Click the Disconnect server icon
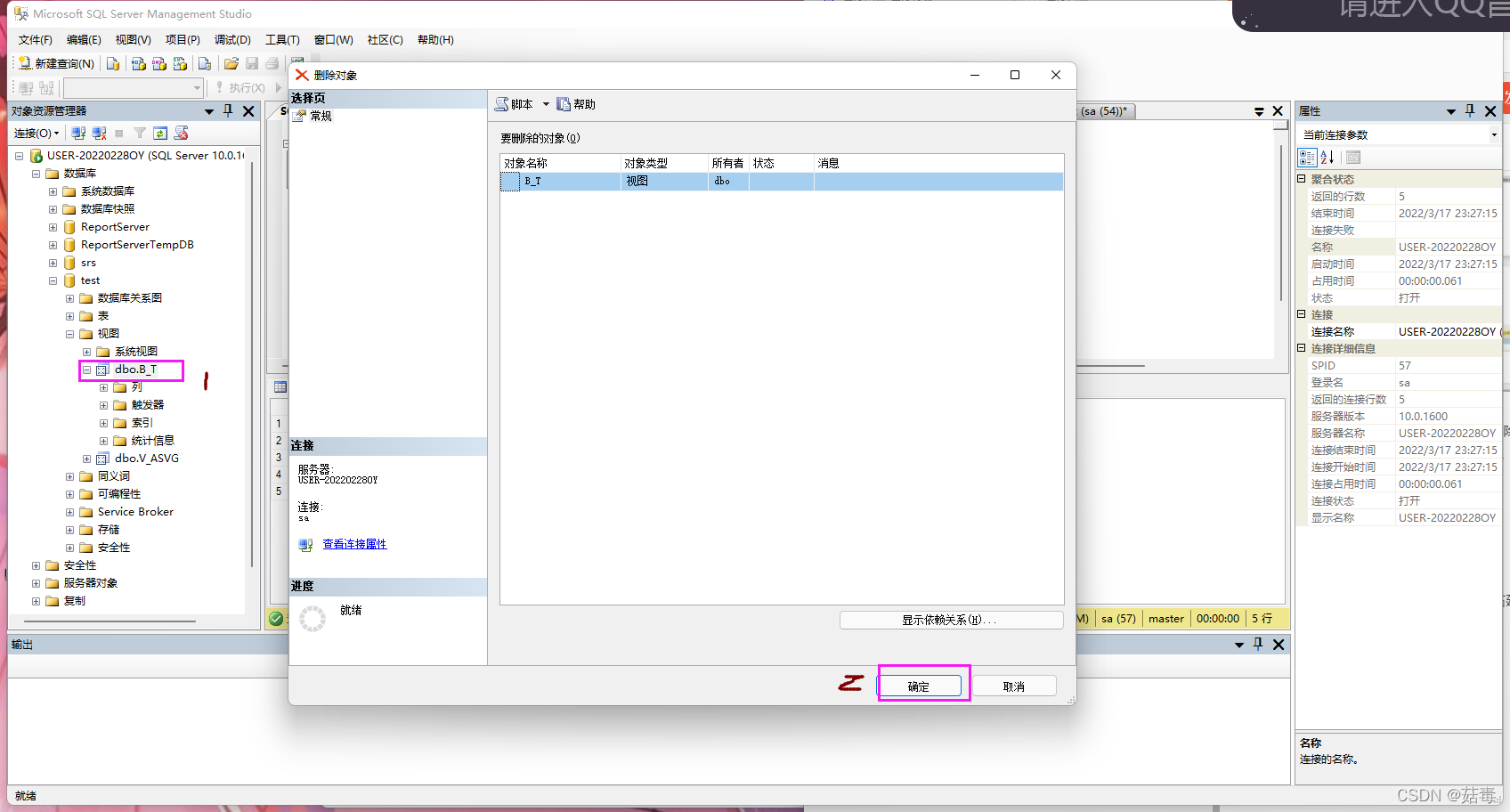This screenshot has width=1510, height=812. pos(99,133)
